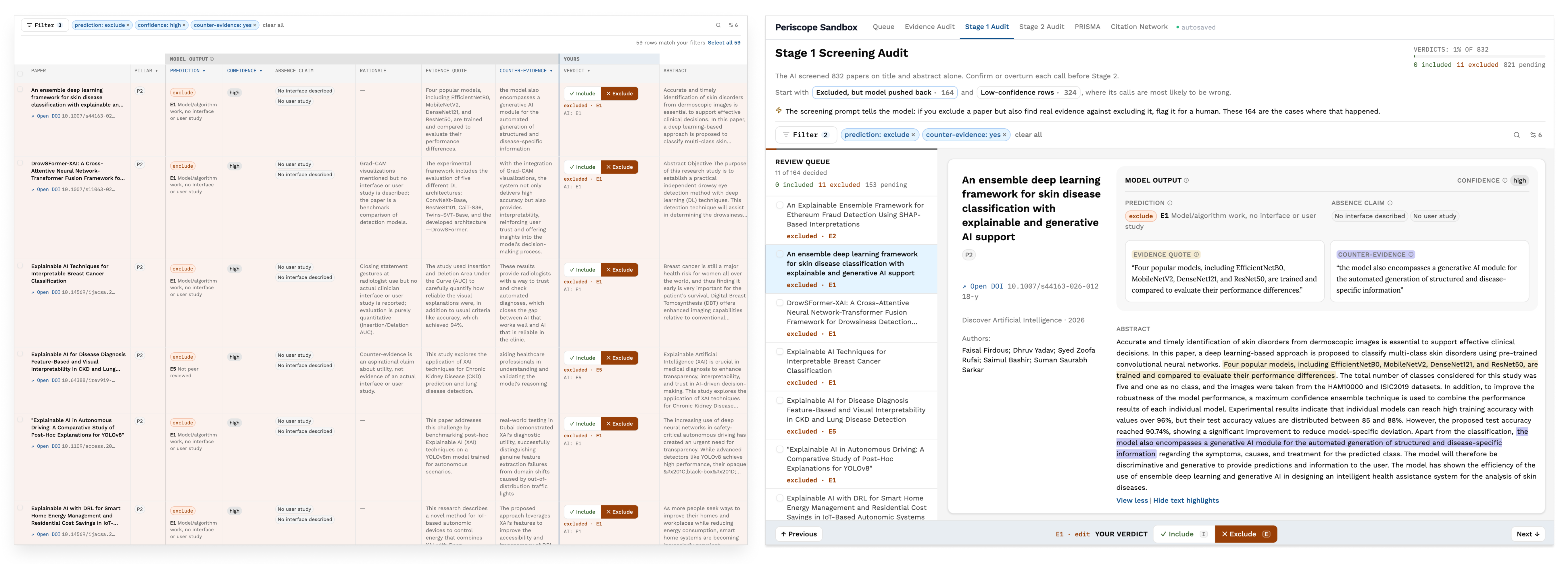Remove the 'confidence: high' filter chip
Screen dimensions: 1568x564
[184, 25]
